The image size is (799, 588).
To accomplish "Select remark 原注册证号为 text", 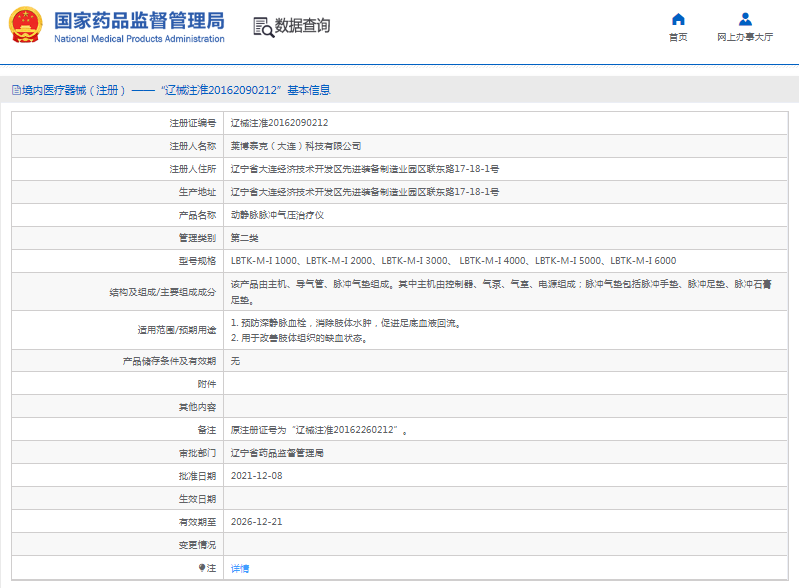I will point(319,430).
